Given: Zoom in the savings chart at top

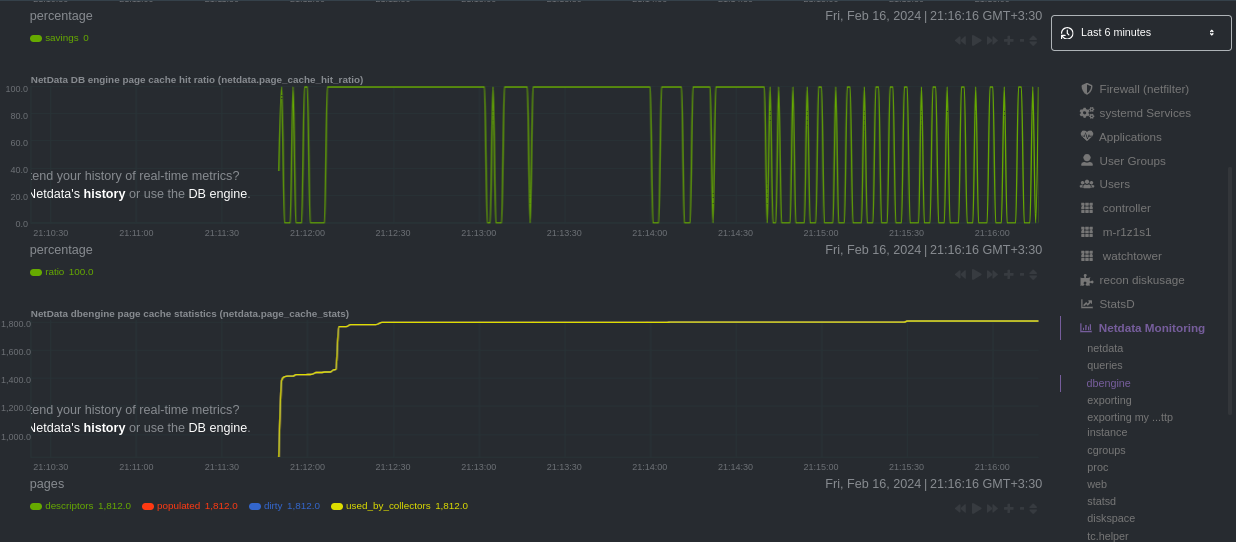Looking at the screenshot, I should (1008, 40).
